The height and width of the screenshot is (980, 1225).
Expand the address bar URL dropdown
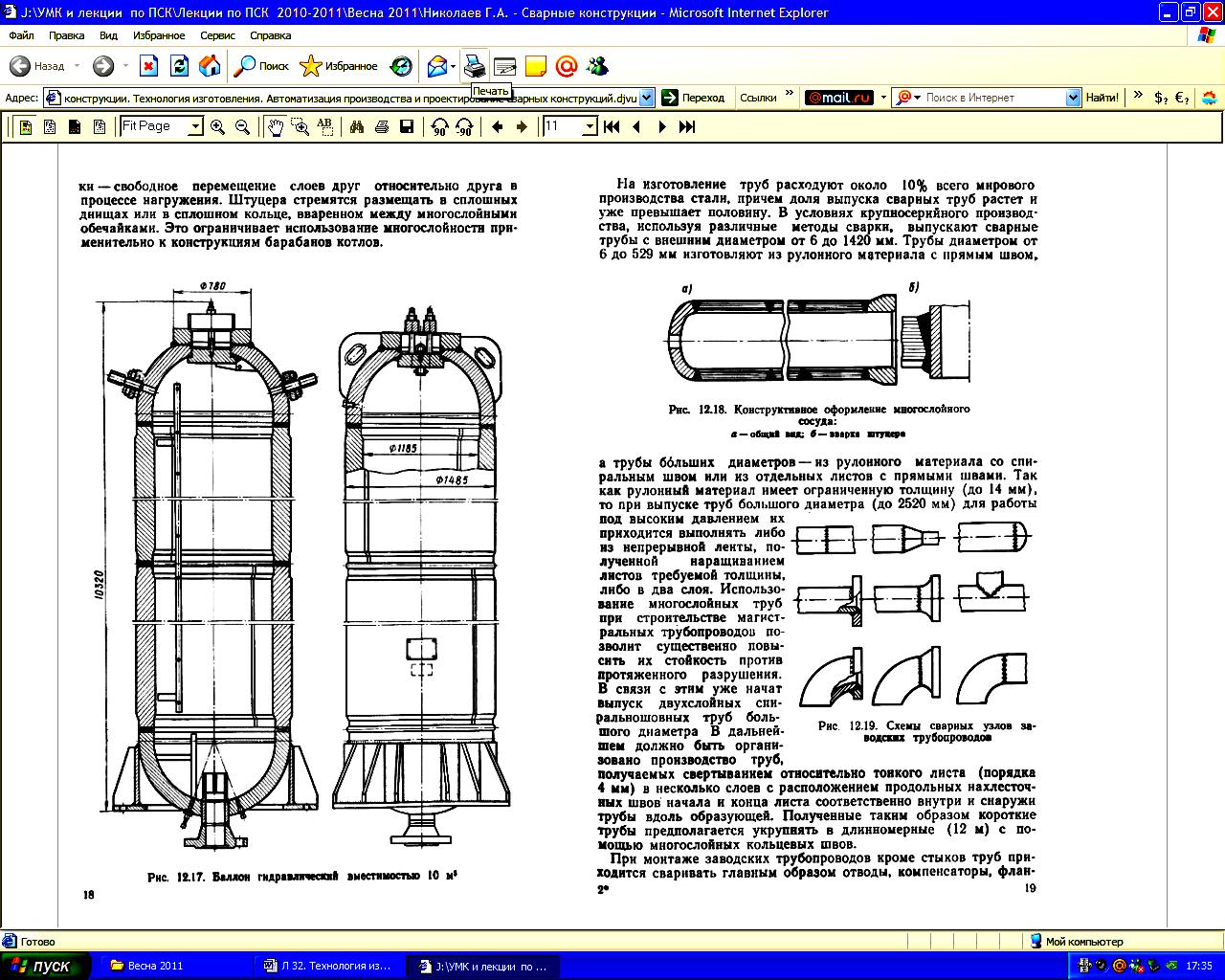[647, 97]
